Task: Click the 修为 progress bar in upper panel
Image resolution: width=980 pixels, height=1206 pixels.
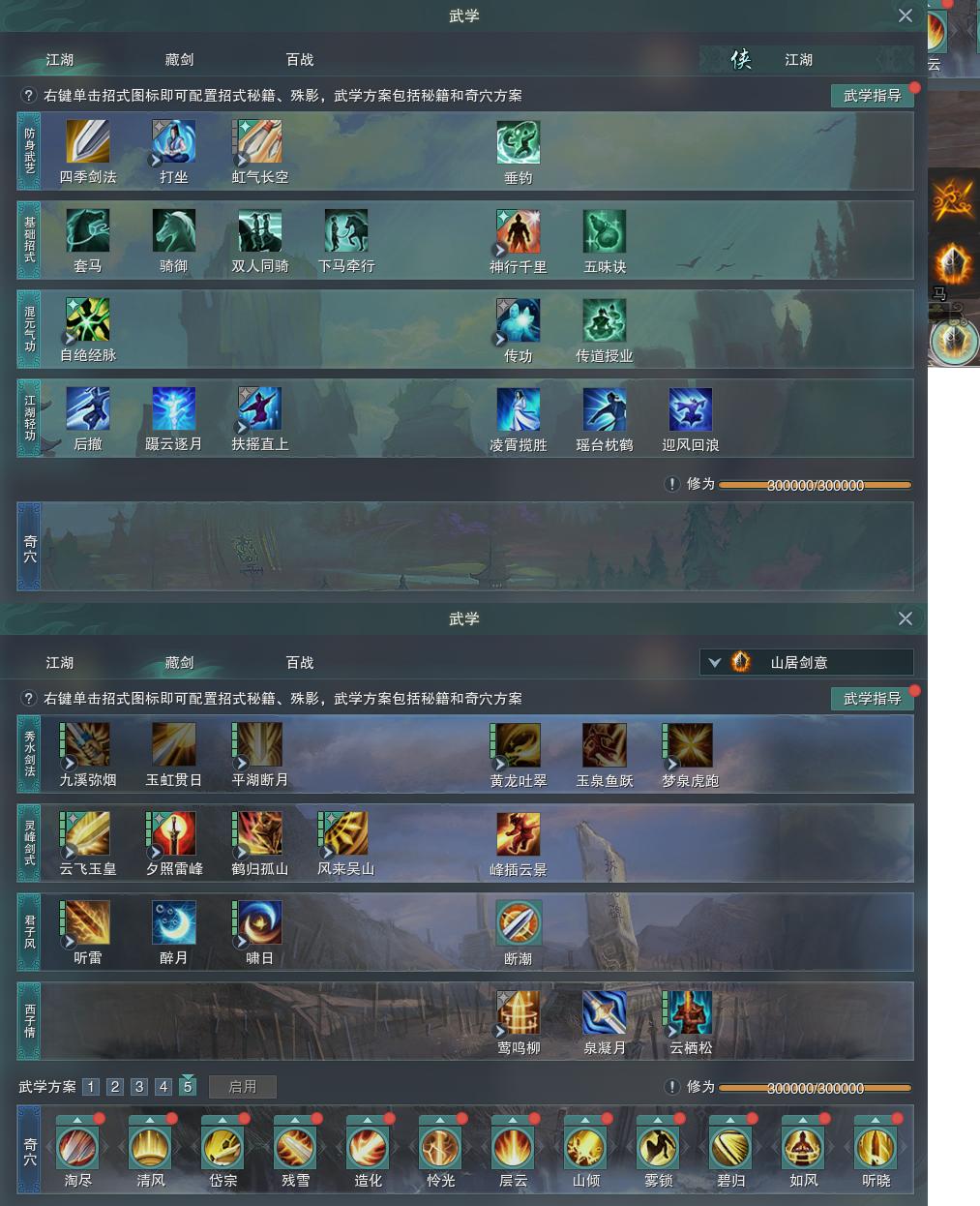Action: click(x=815, y=485)
